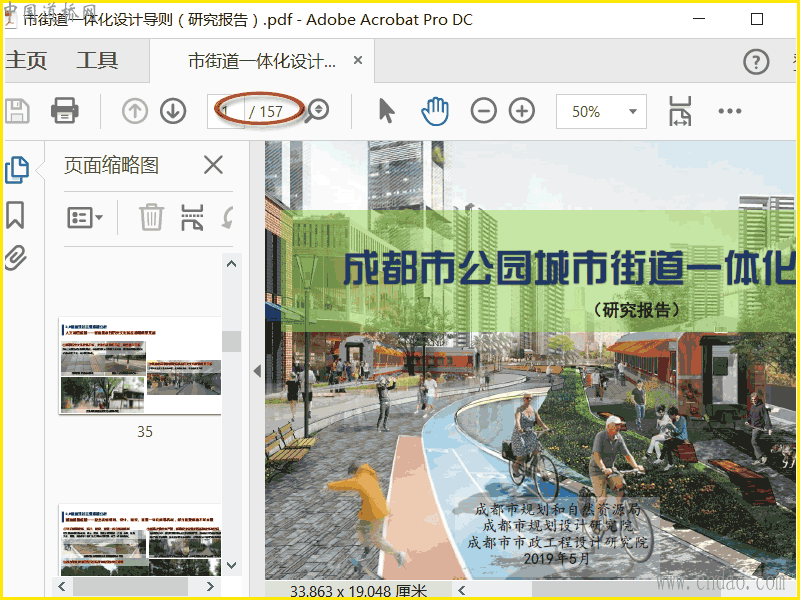Open more tools ellipsis menu
This screenshot has height=600, width=800.
730,111
